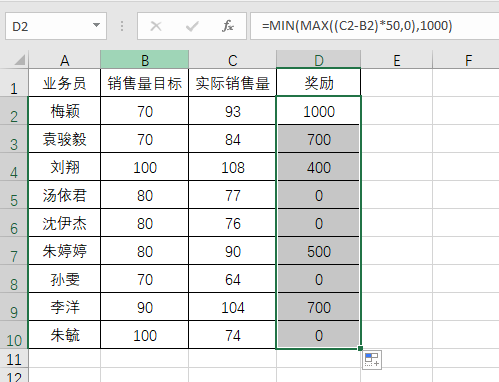Open the Insert Function fx dialog

228,26
